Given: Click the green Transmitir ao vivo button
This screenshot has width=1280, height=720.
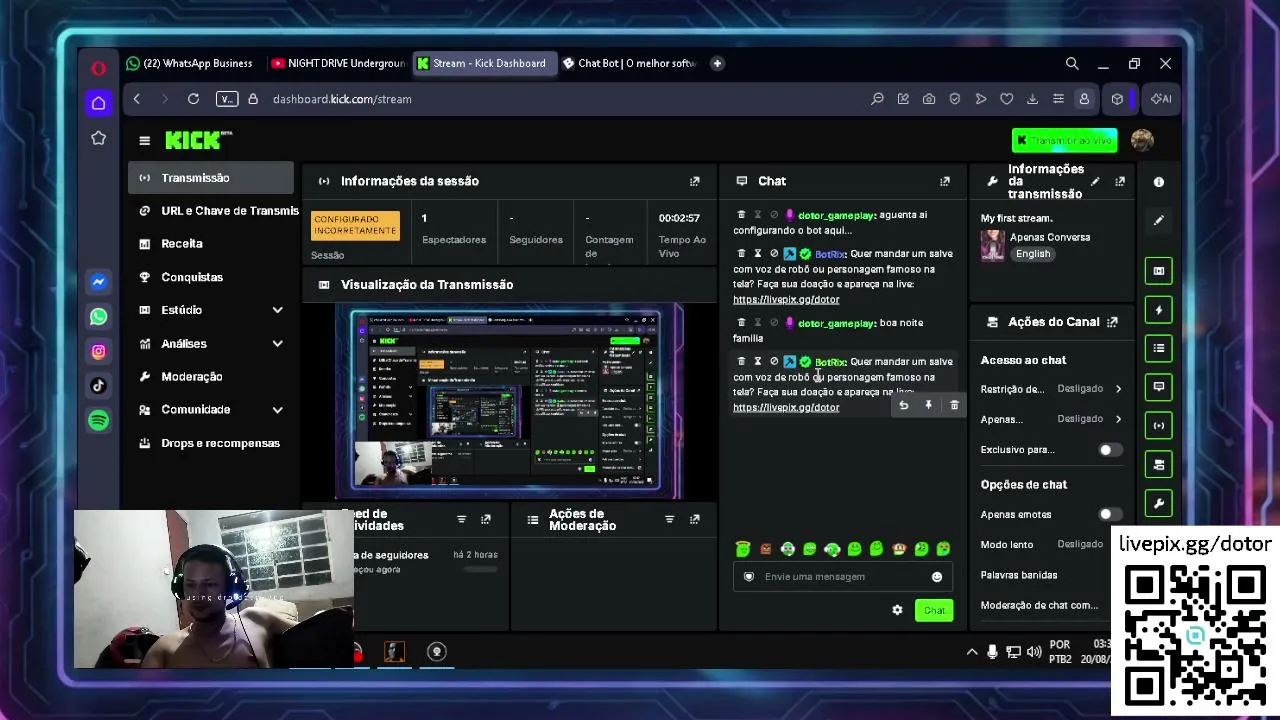Looking at the screenshot, I should [1064, 140].
